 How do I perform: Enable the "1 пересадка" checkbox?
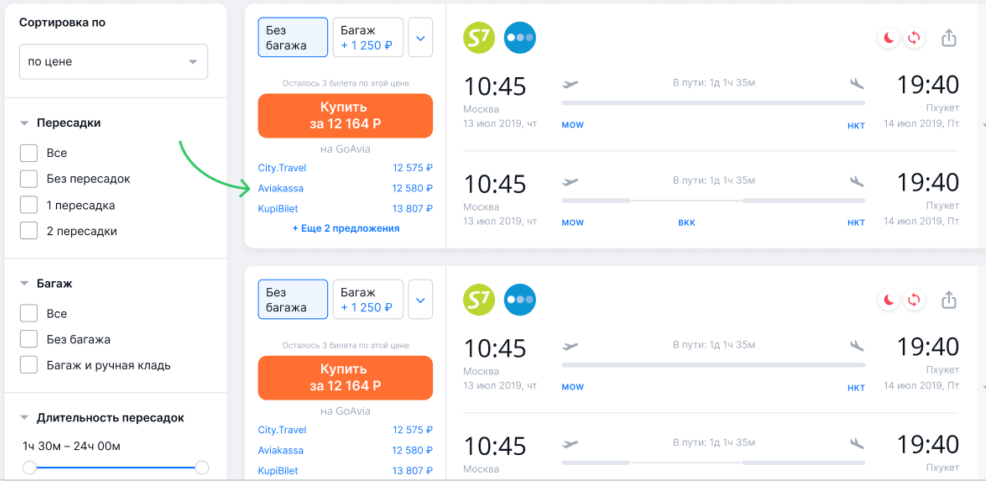(29, 205)
